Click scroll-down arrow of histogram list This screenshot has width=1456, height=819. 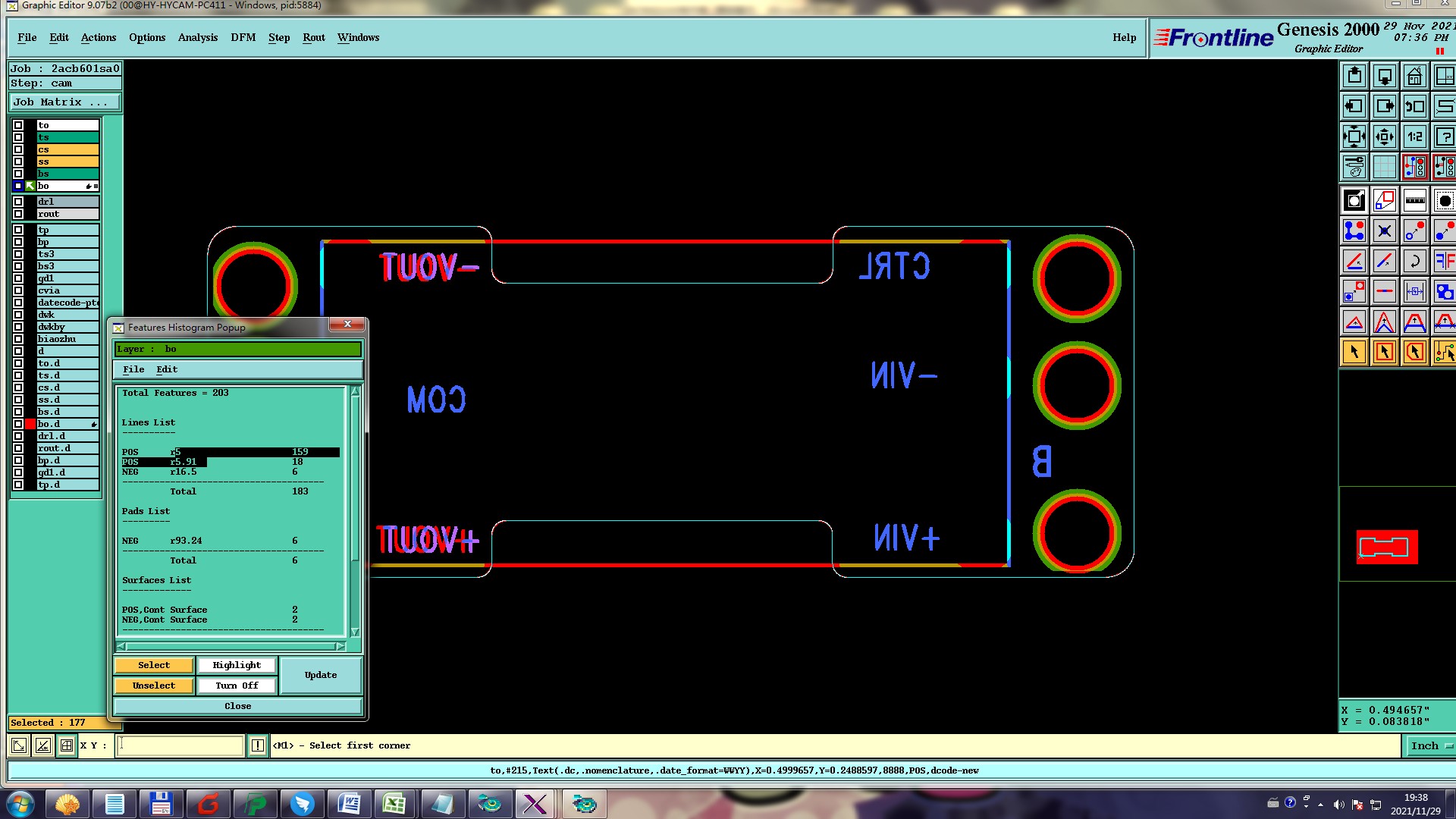355,632
